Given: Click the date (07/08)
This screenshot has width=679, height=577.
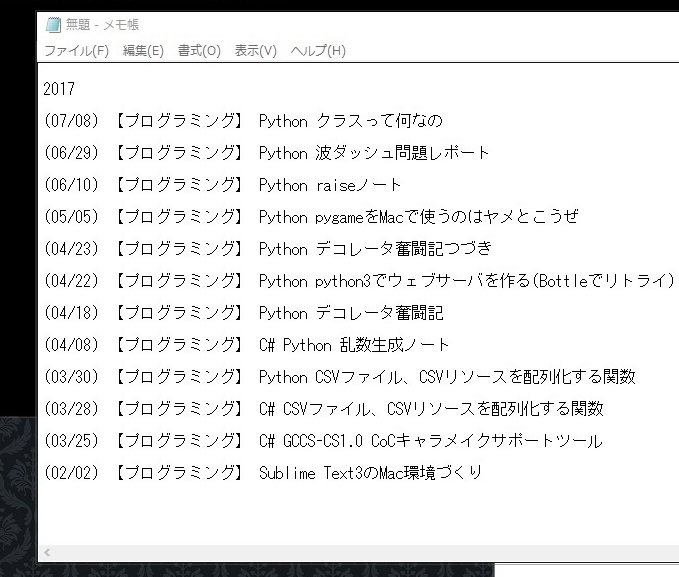Looking at the screenshot, I should (71, 121).
